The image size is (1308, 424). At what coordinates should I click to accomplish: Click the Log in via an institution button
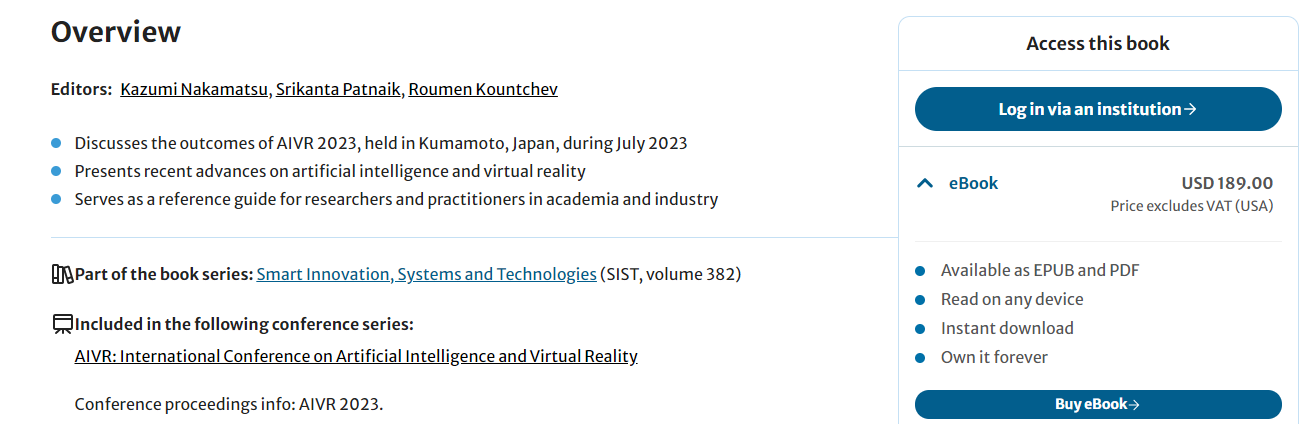click(1098, 109)
